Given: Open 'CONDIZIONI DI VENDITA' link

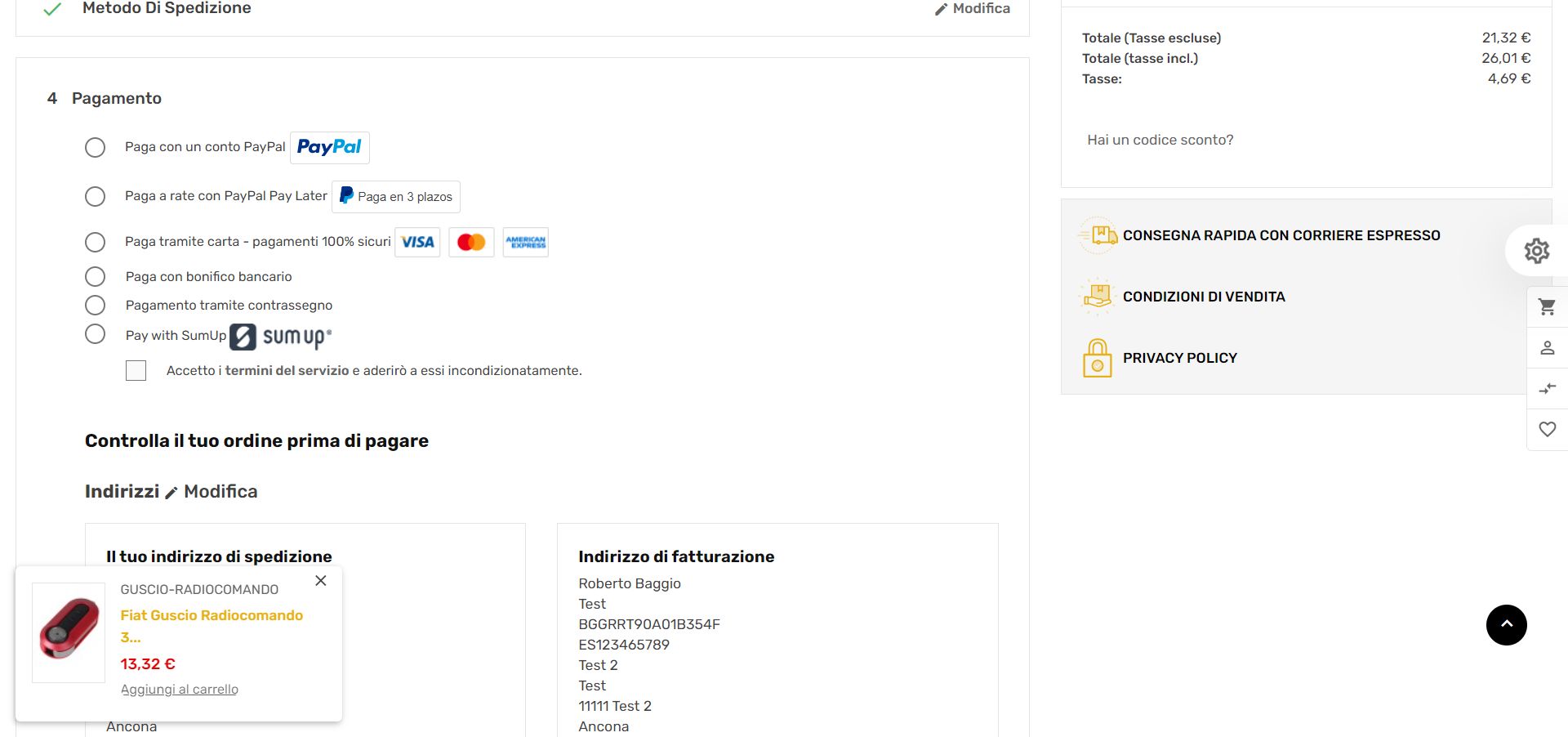Looking at the screenshot, I should [1204, 297].
